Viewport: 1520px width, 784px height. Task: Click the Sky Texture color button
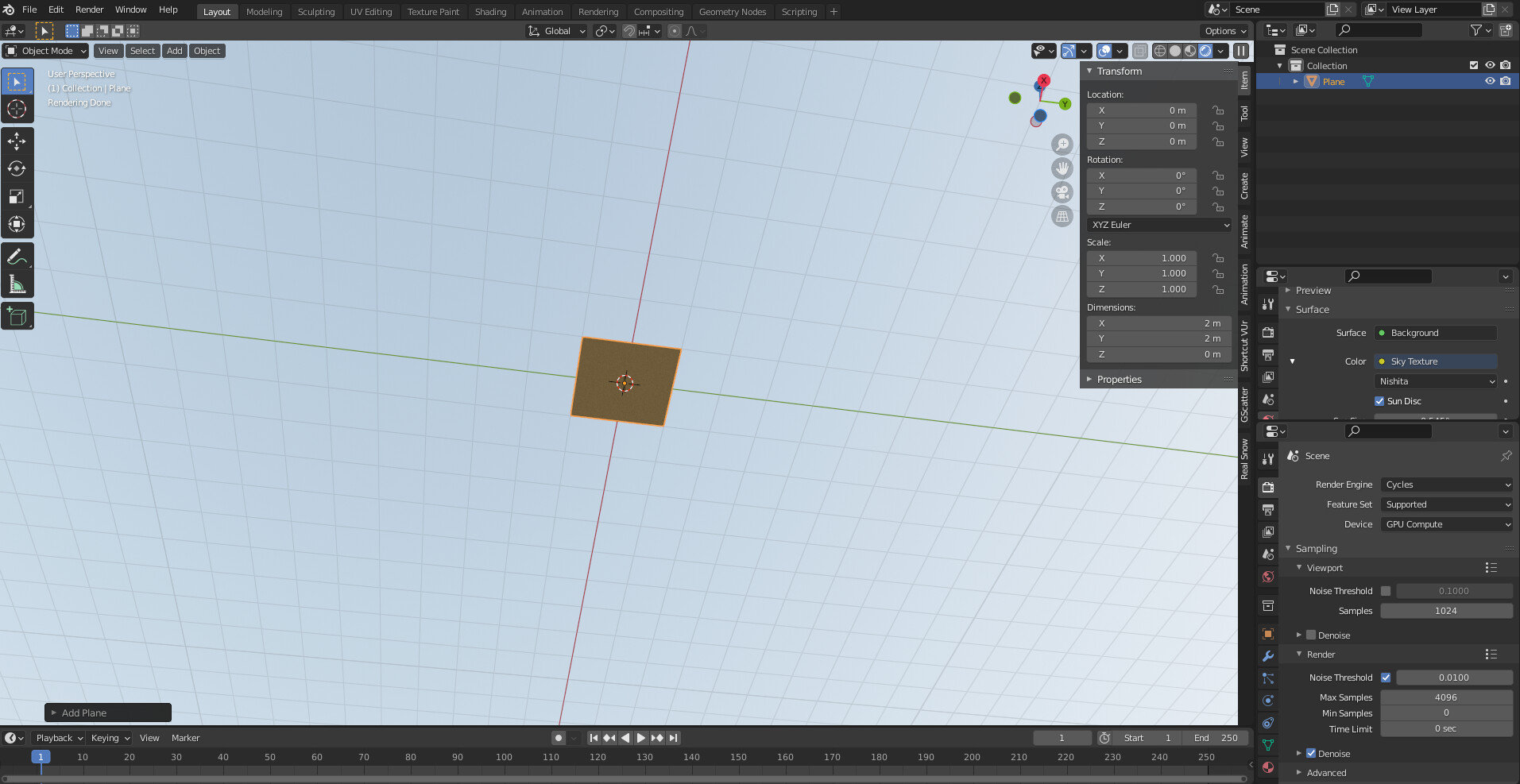click(x=1436, y=361)
